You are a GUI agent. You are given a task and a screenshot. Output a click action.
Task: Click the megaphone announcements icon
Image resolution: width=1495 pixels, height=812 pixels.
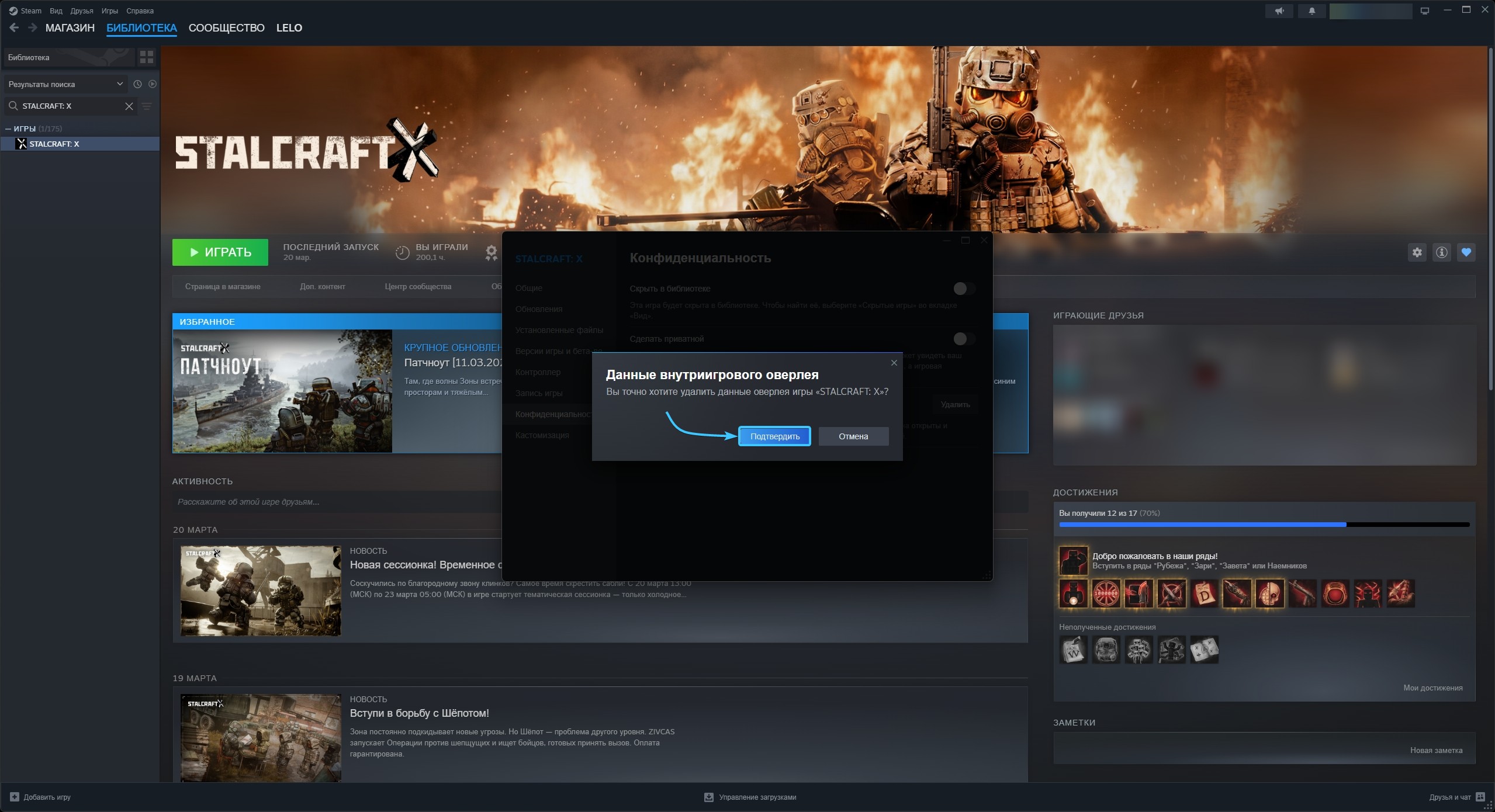pos(1280,11)
